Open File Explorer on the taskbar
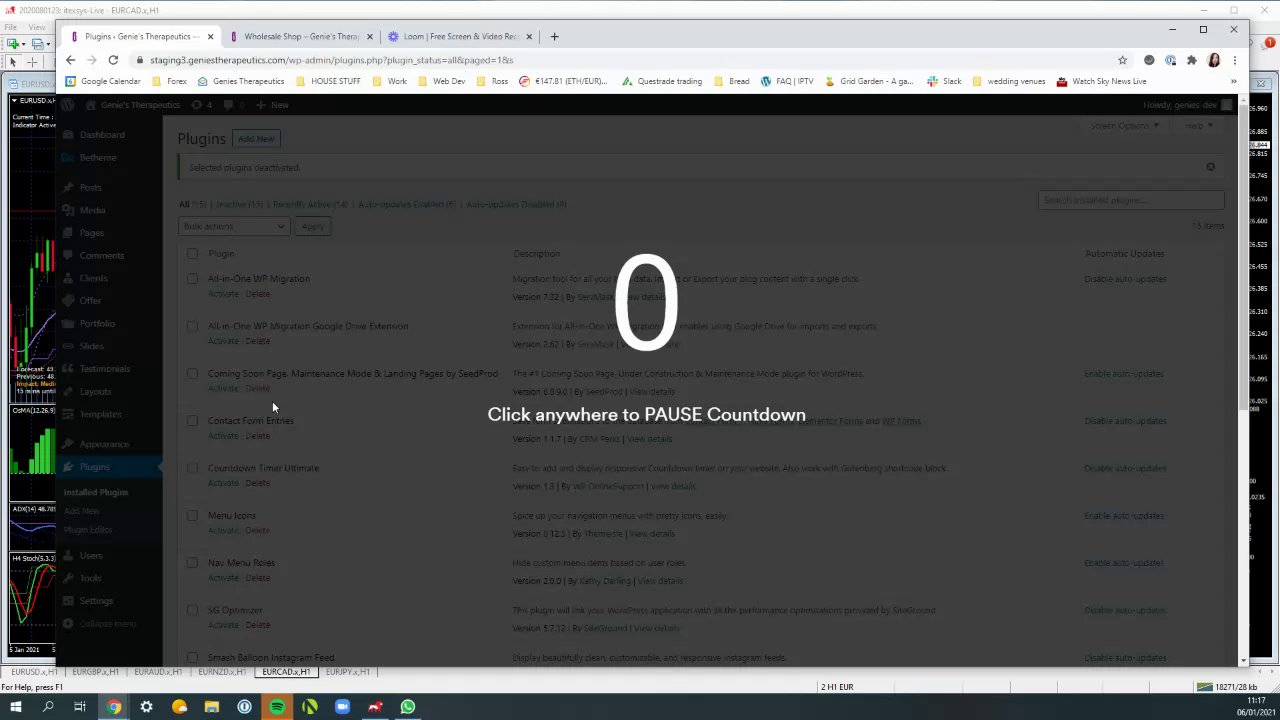Screen dimensions: 1280x720 pos(212,707)
